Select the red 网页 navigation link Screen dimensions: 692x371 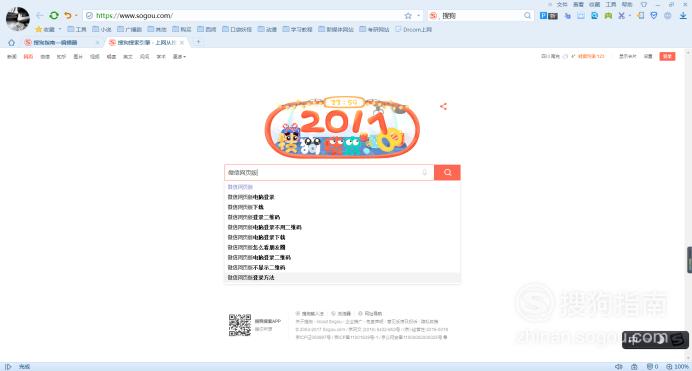(28, 56)
